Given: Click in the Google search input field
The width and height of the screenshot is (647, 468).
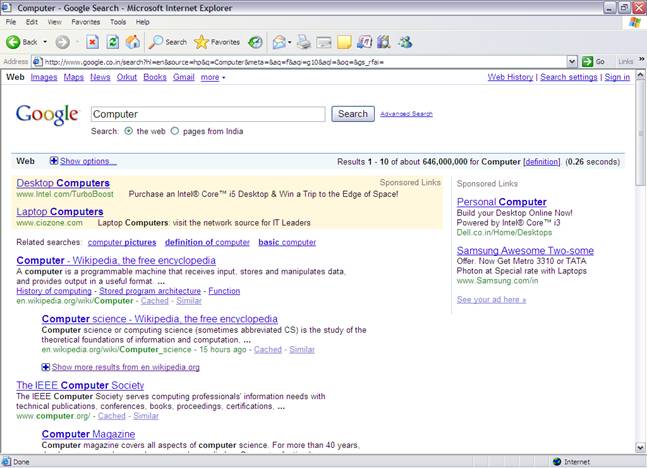Looking at the screenshot, I should [x=208, y=114].
